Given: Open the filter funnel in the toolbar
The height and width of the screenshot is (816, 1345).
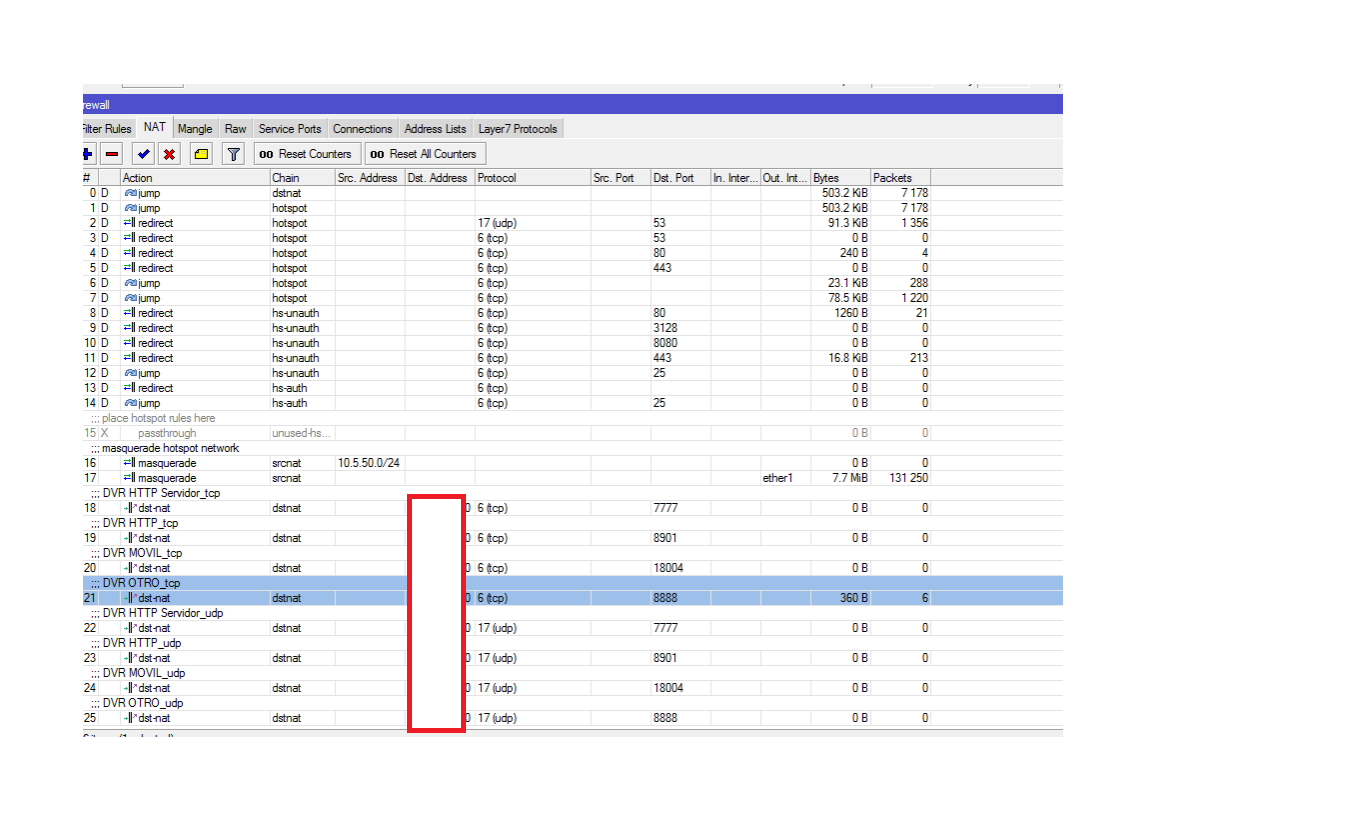Looking at the screenshot, I should 233,154.
